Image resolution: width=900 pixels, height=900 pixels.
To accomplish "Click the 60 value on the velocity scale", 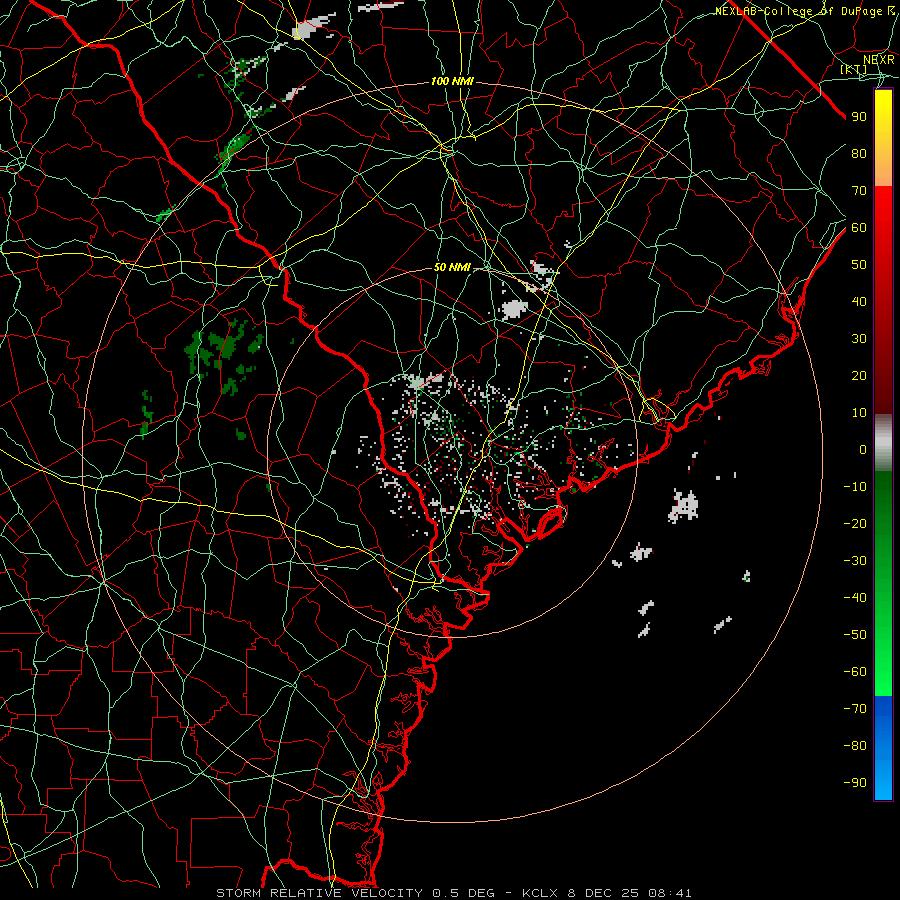I will [x=859, y=228].
